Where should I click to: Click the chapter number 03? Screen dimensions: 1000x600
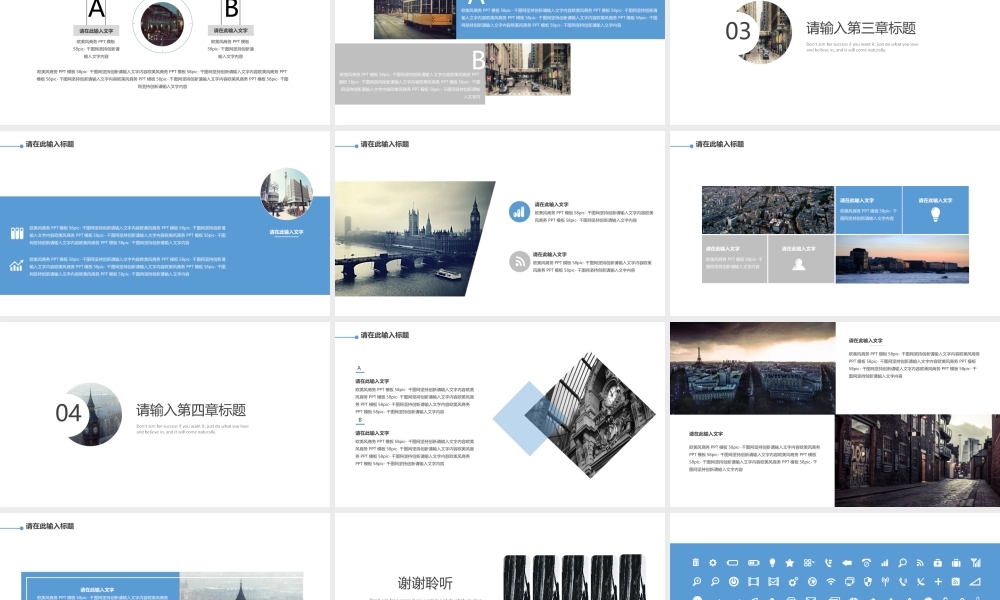pyautogui.click(x=738, y=31)
